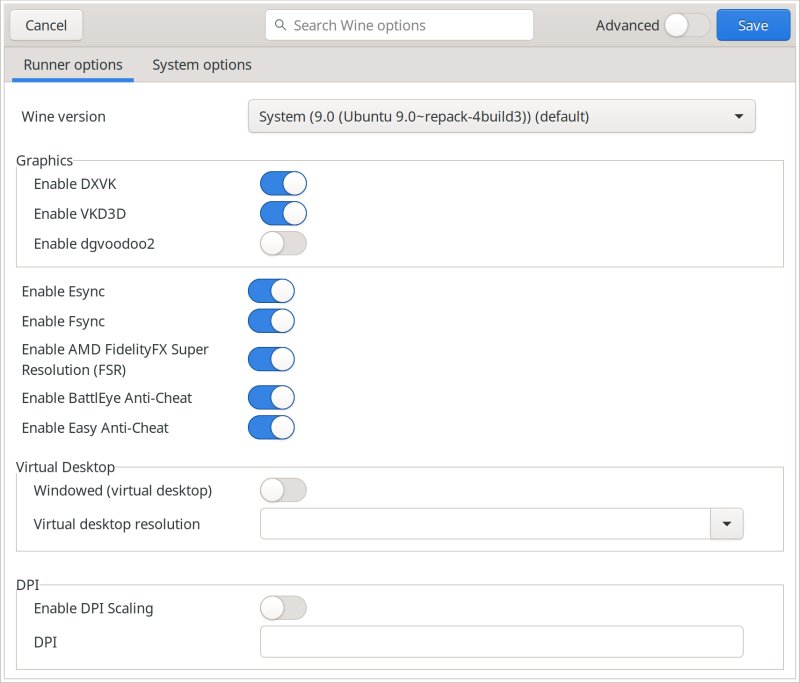Switch to System options tab
Viewport: 800px width, 683px height.
point(202,65)
